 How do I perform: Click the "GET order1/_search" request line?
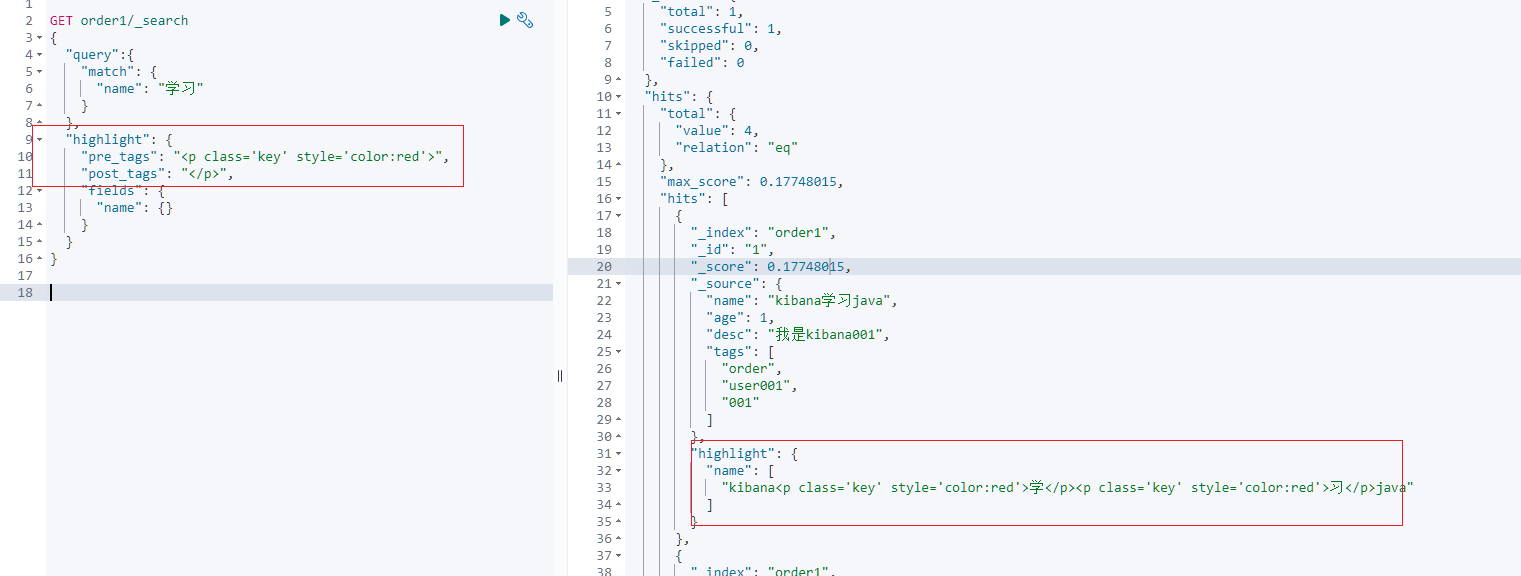(120, 19)
